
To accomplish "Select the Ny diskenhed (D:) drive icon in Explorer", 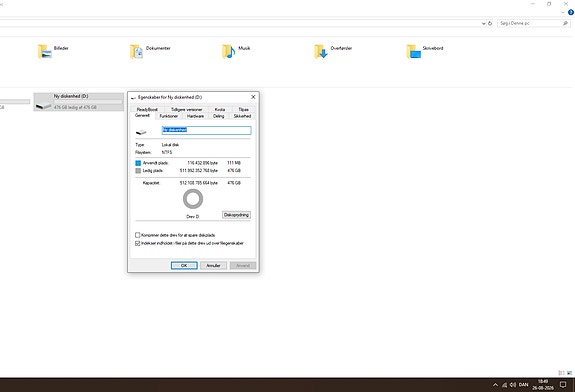I will coord(44,106).
